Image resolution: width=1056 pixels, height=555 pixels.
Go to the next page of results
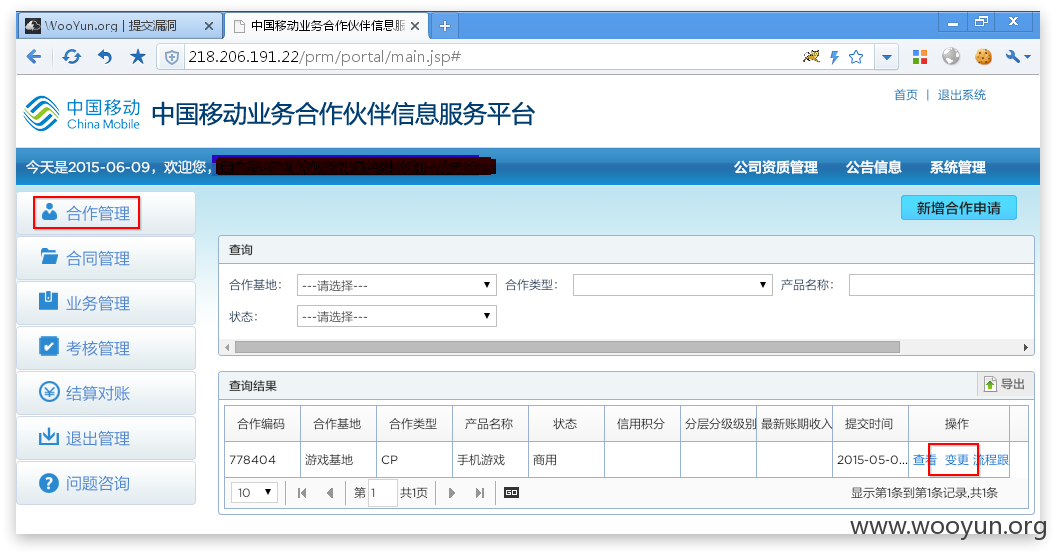(452, 493)
